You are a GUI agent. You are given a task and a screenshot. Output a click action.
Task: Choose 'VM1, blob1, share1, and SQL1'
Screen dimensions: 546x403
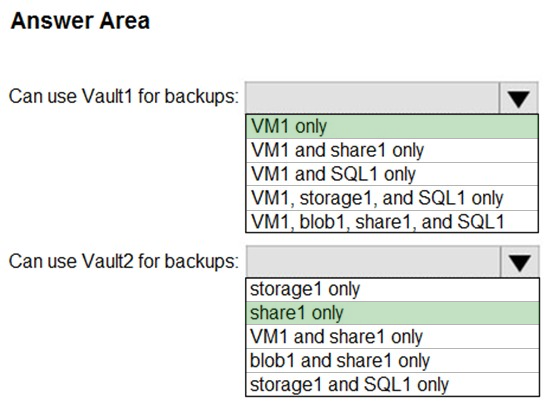tap(392, 222)
